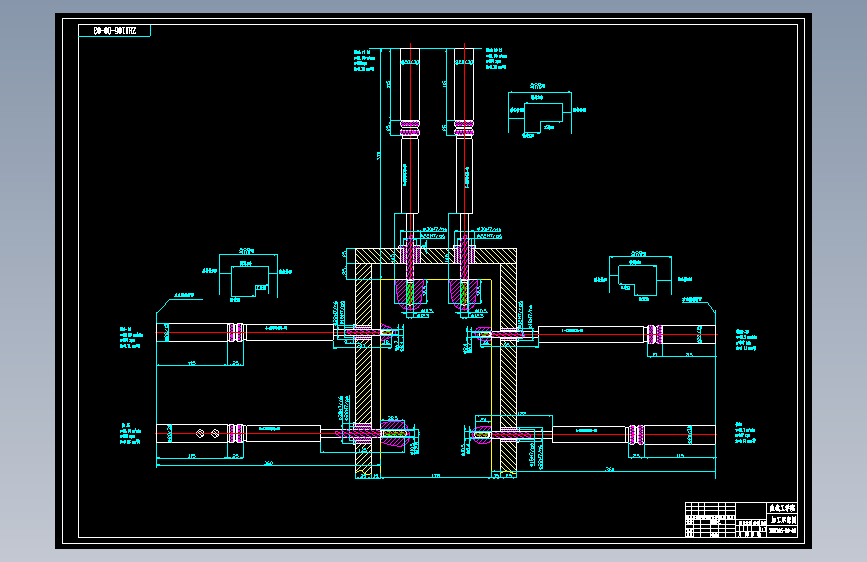Click the drawing number cell in the bottom-right title block

(x=782, y=531)
